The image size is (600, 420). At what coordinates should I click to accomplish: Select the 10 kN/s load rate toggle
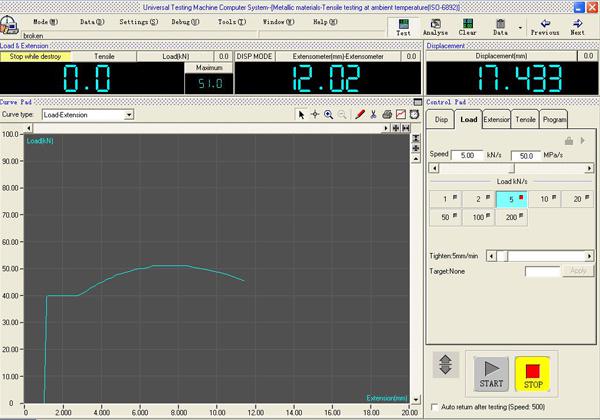[547, 200]
